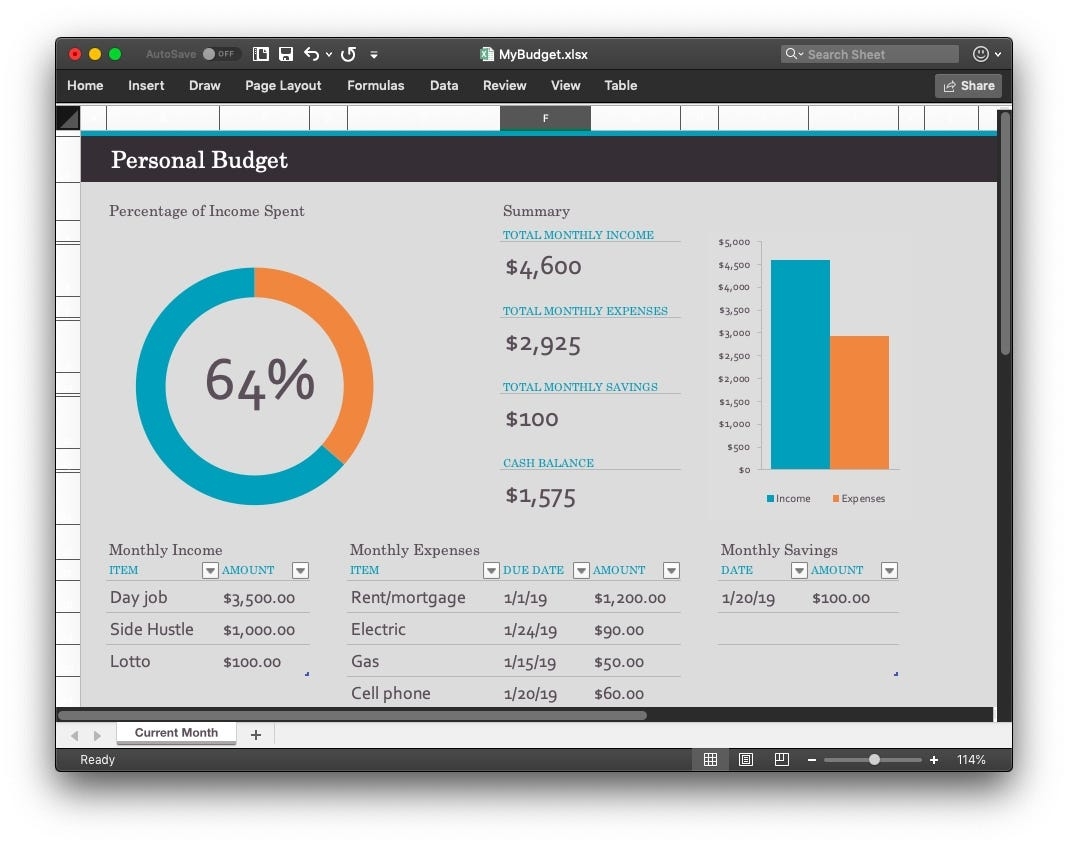Open the AMOUNT filter in Monthly Income
This screenshot has height=845, width=1068.
click(x=300, y=570)
